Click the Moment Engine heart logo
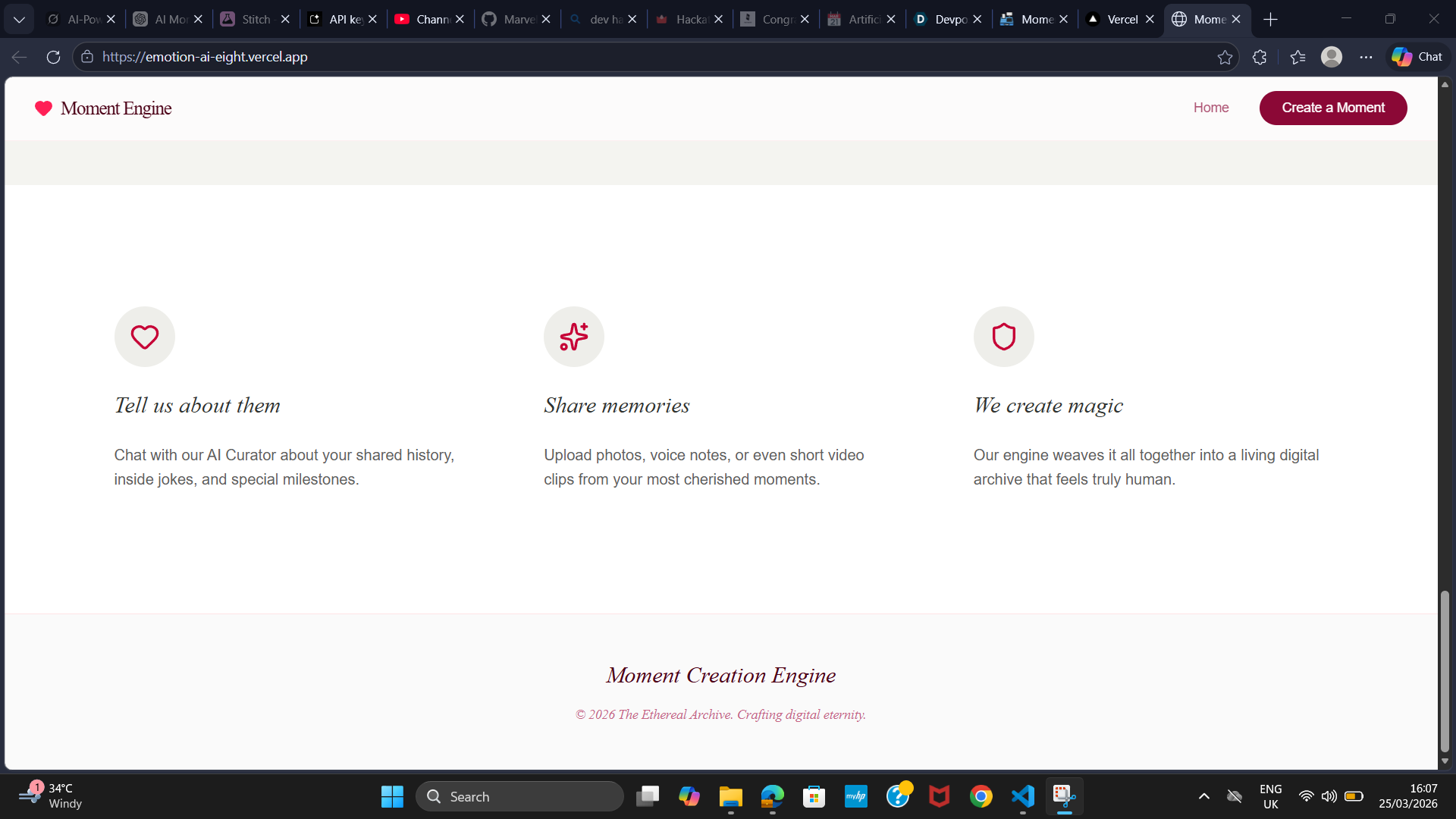Viewport: 1456px width, 819px height. tap(43, 108)
